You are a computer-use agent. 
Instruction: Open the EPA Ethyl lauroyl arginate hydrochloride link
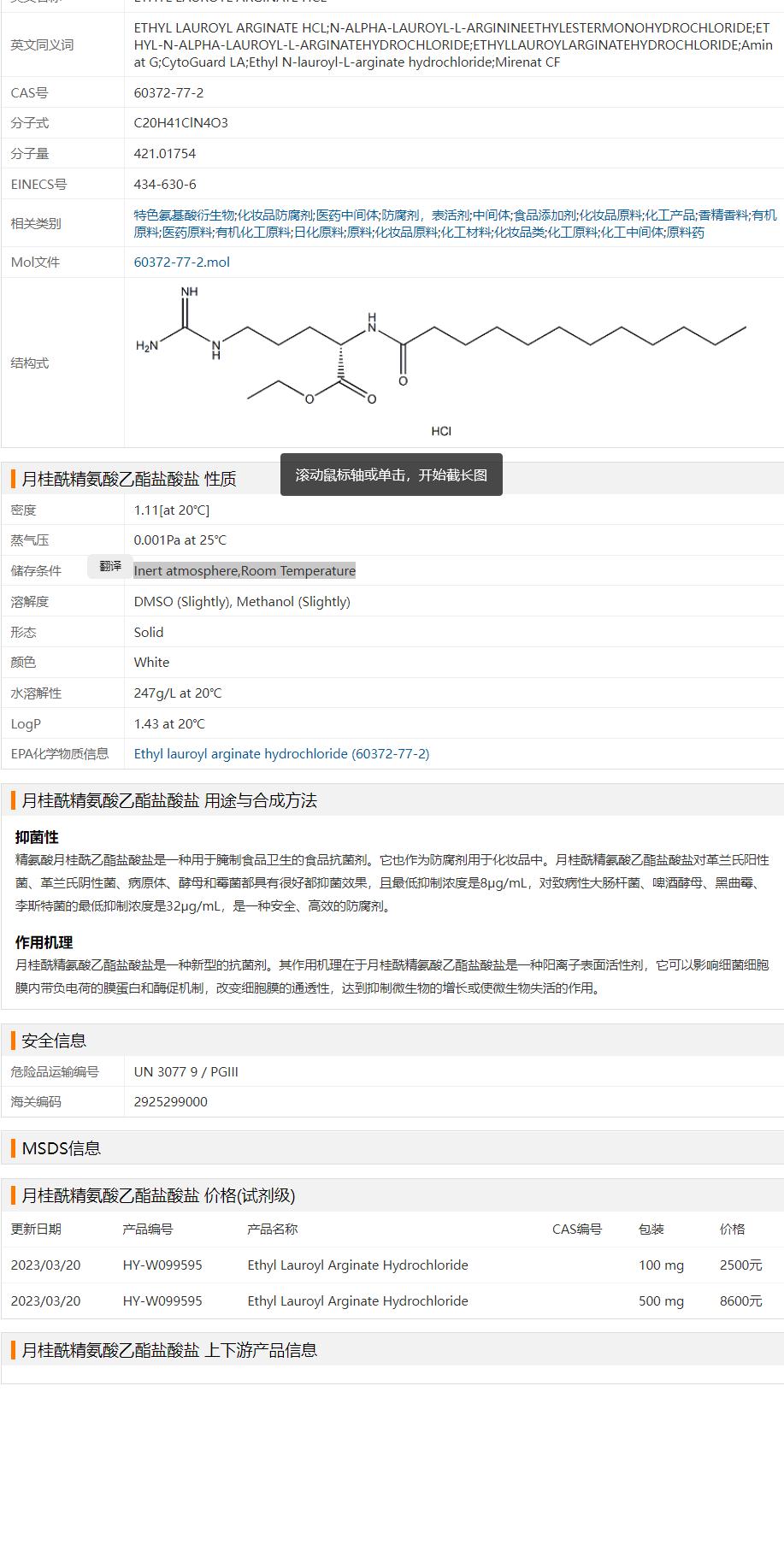point(281,754)
